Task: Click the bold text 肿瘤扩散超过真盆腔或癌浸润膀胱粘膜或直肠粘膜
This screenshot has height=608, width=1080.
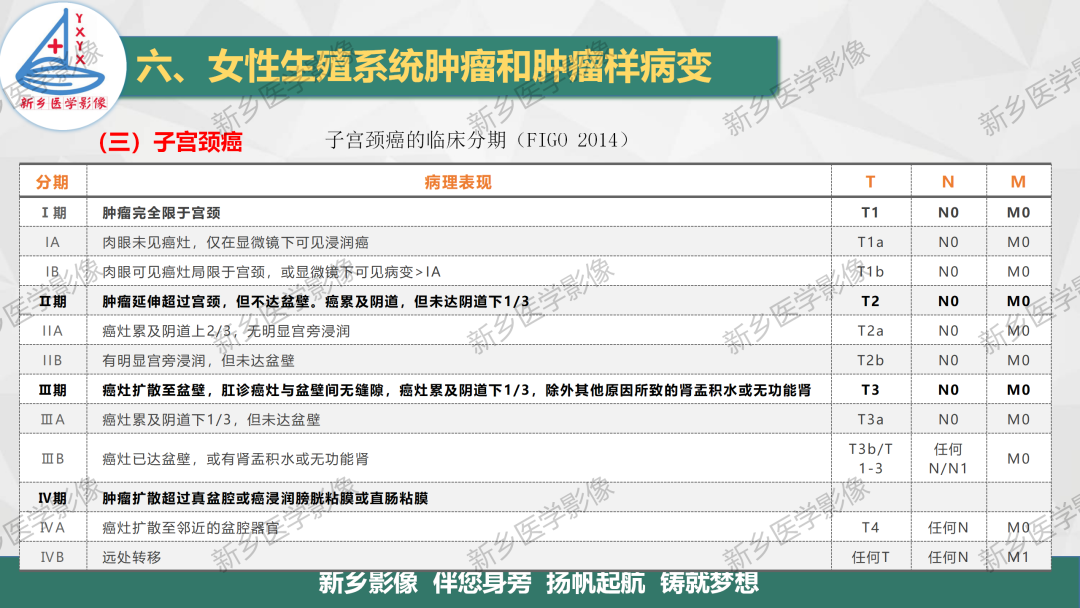Action: pyautogui.click(x=265, y=499)
